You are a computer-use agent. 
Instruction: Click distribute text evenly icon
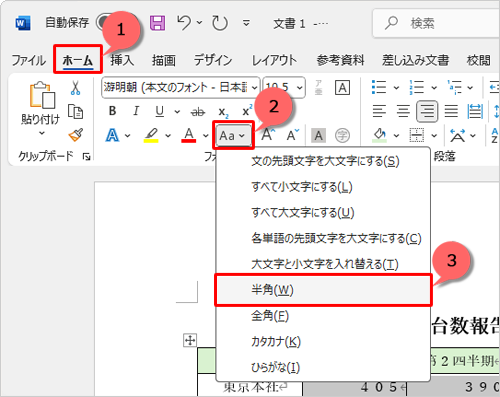475,111
